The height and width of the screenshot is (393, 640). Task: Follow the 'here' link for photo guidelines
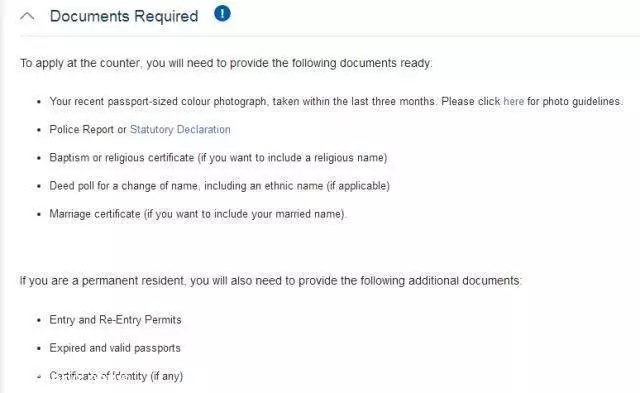click(x=513, y=101)
